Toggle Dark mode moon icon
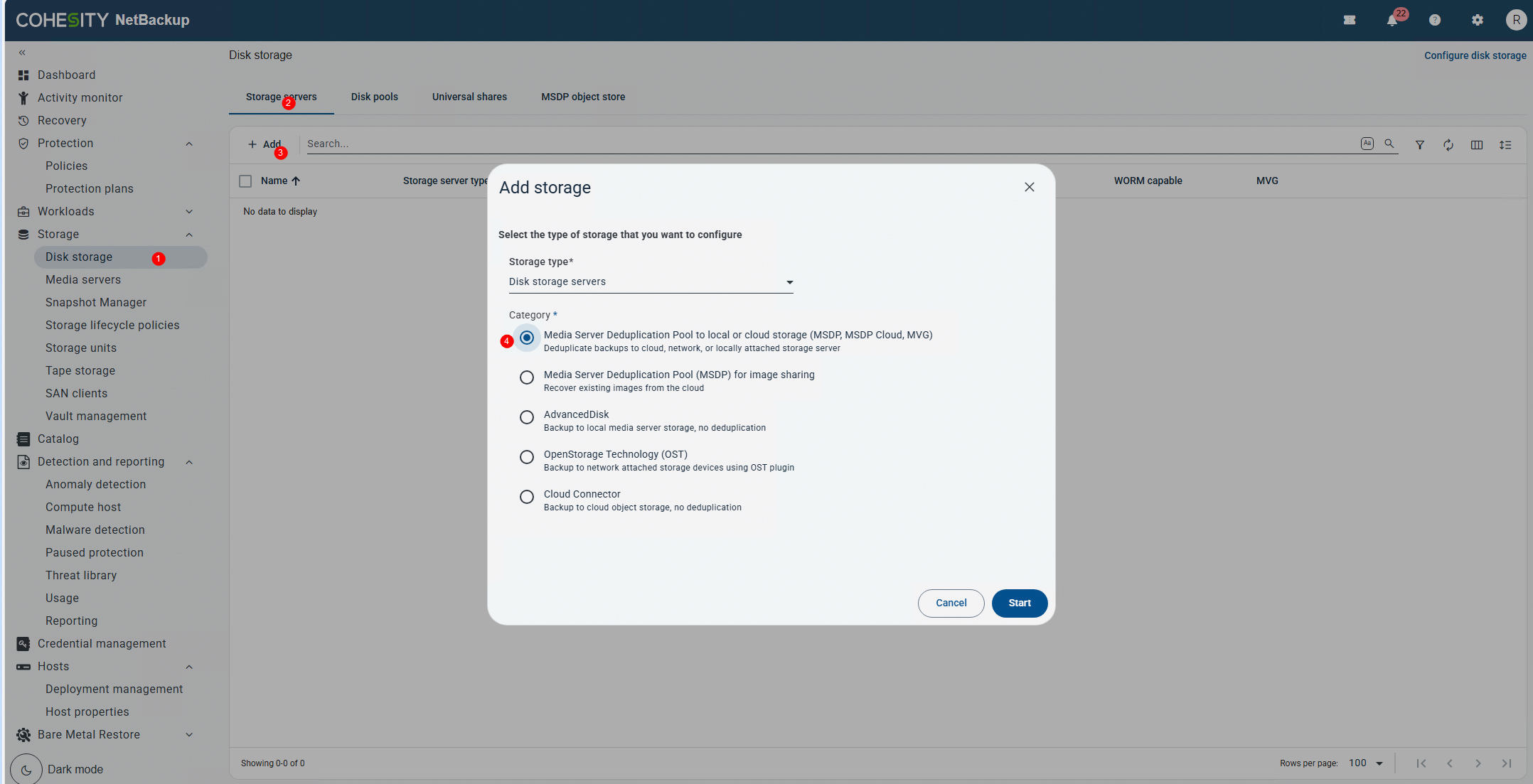Image resolution: width=1533 pixels, height=784 pixels. tap(26, 770)
